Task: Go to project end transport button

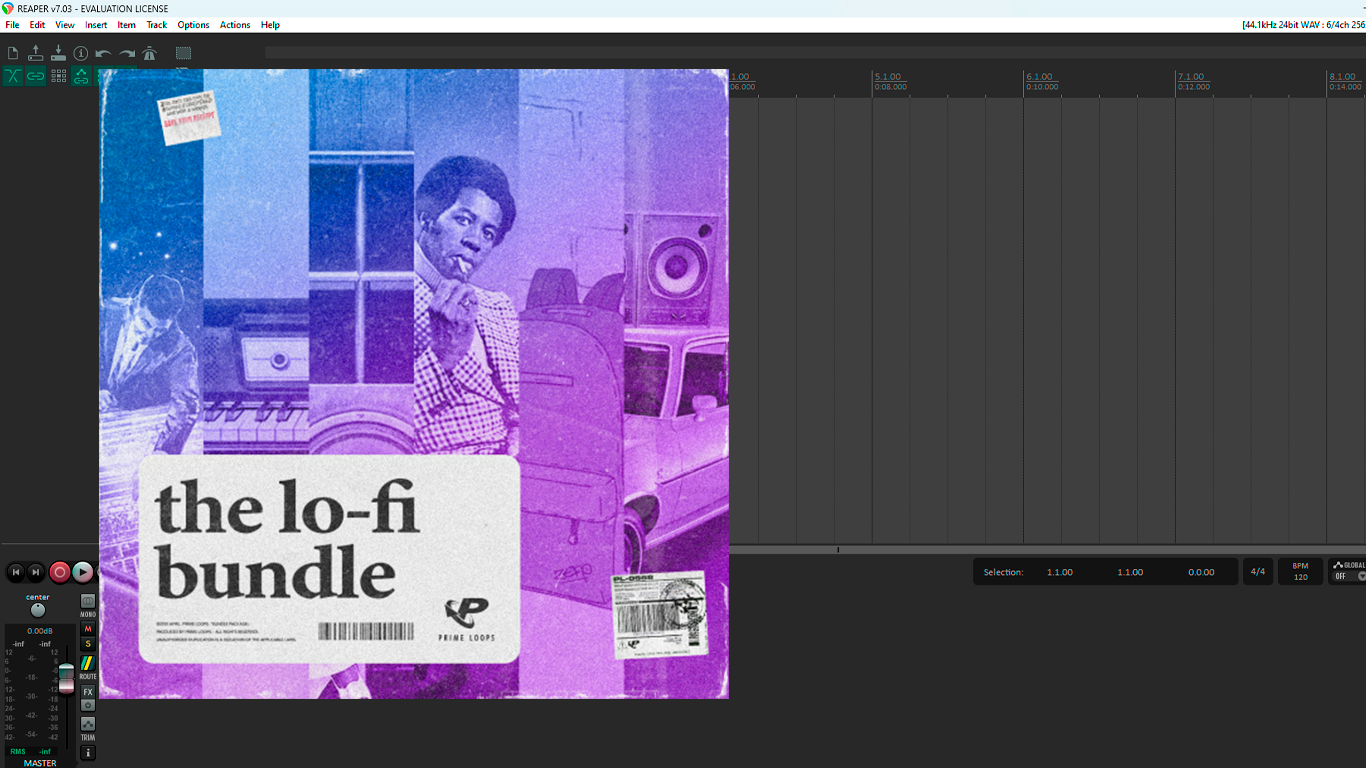Action: [36, 572]
